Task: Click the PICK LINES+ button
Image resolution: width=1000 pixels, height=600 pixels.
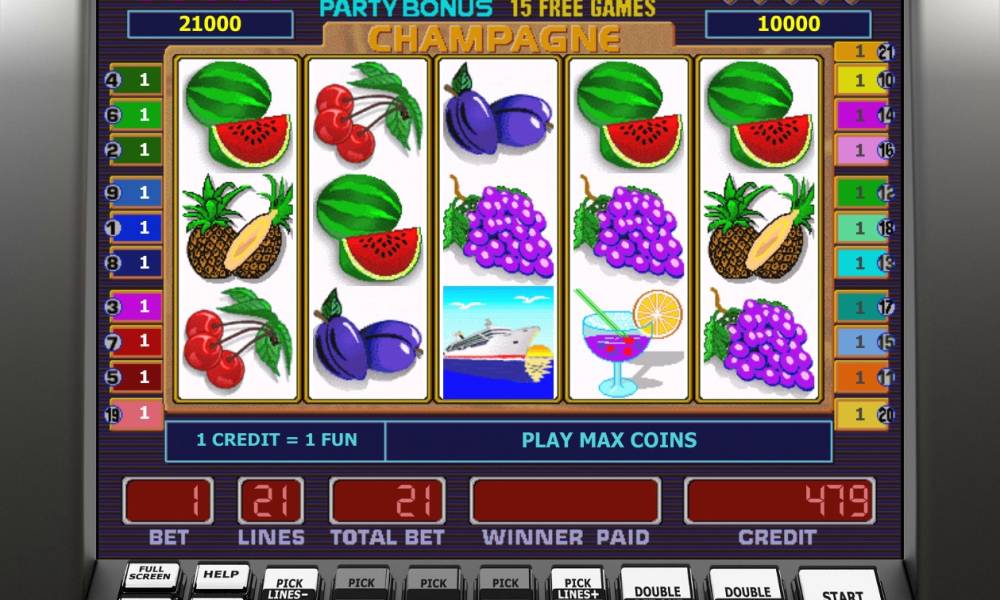Action: pos(578,585)
